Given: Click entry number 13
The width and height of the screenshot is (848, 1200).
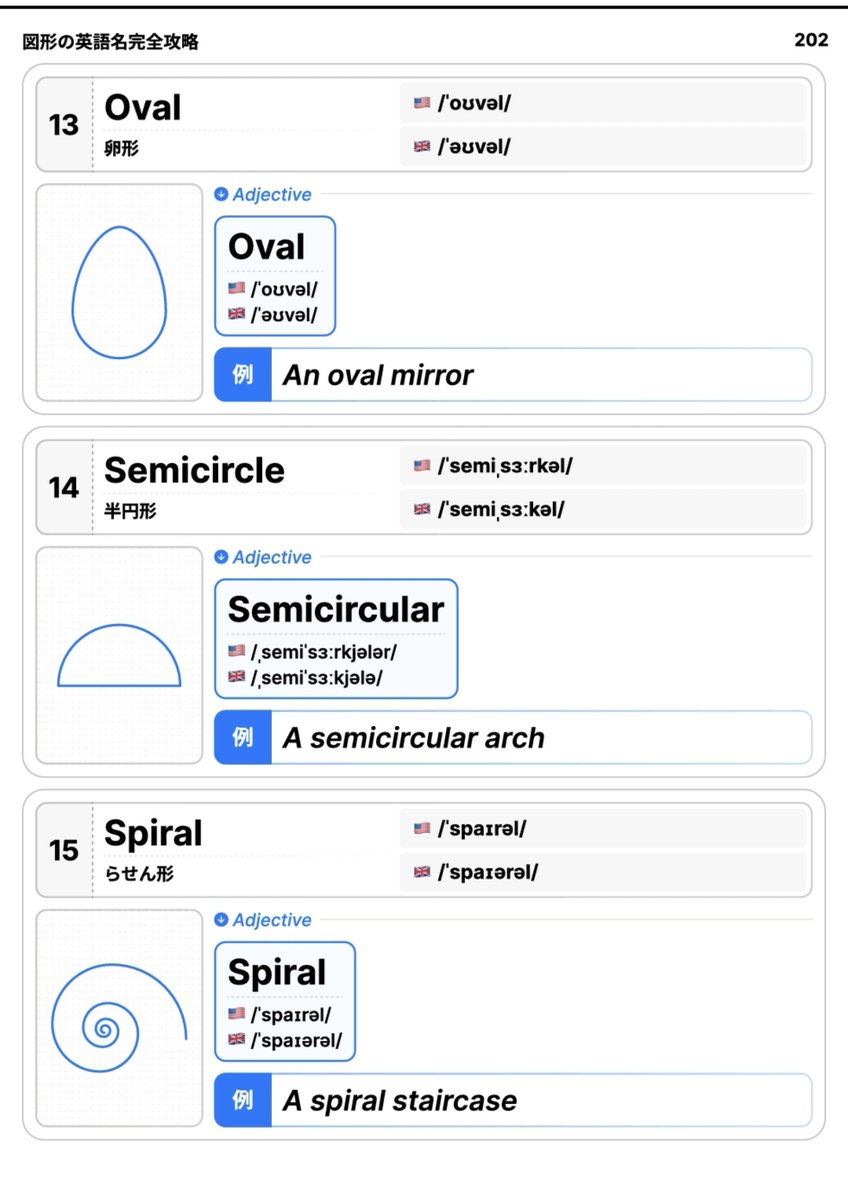Looking at the screenshot, I should tap(64, 126).
